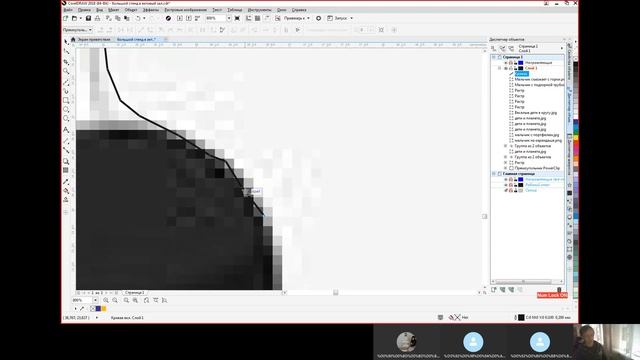The width and height of the screenshot is (640, 360).
Task: Open the Справка menu
Action: click(x=299, y=10)
